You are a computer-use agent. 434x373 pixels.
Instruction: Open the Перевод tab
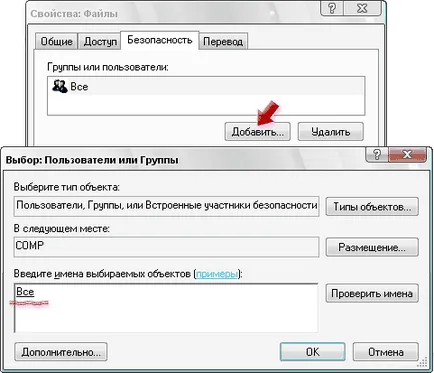223,41
